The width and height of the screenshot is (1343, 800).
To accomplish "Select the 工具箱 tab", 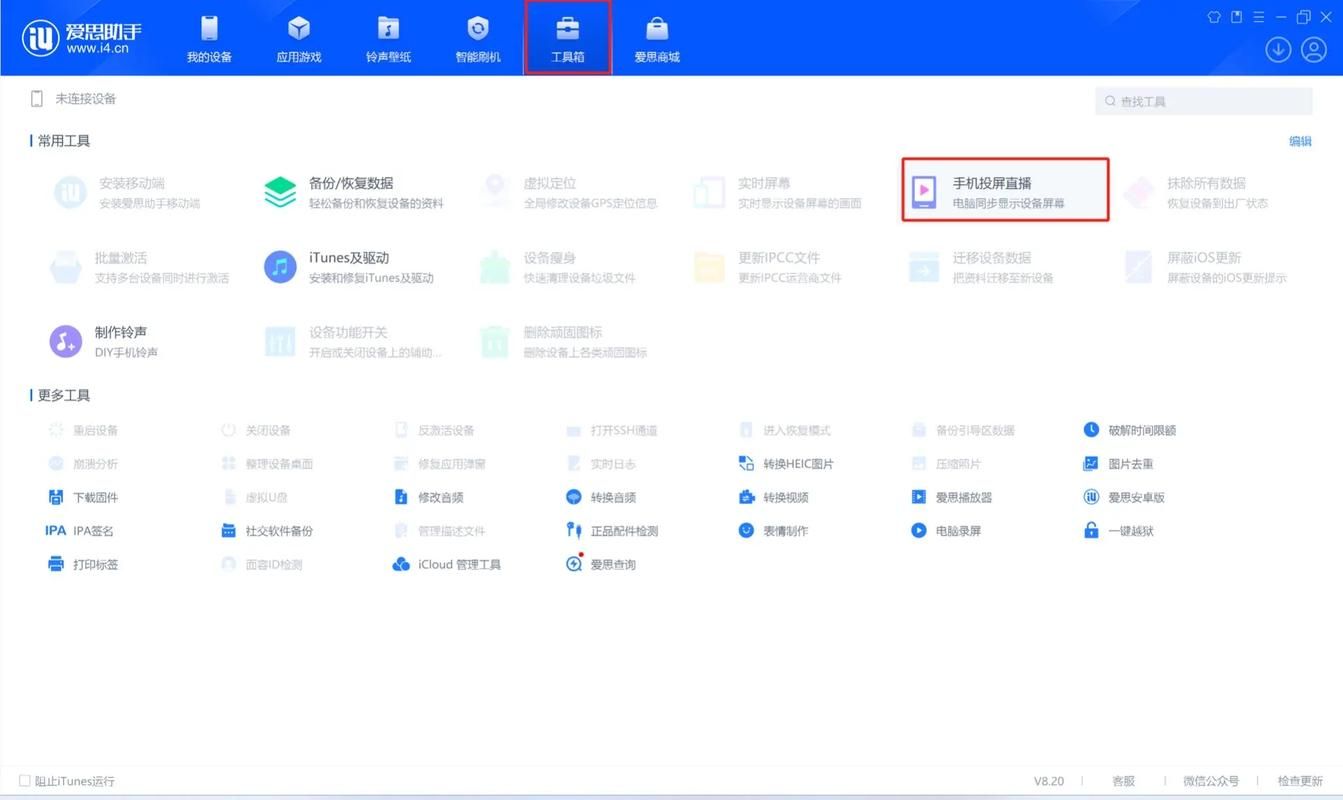I will tap(568, 39).
